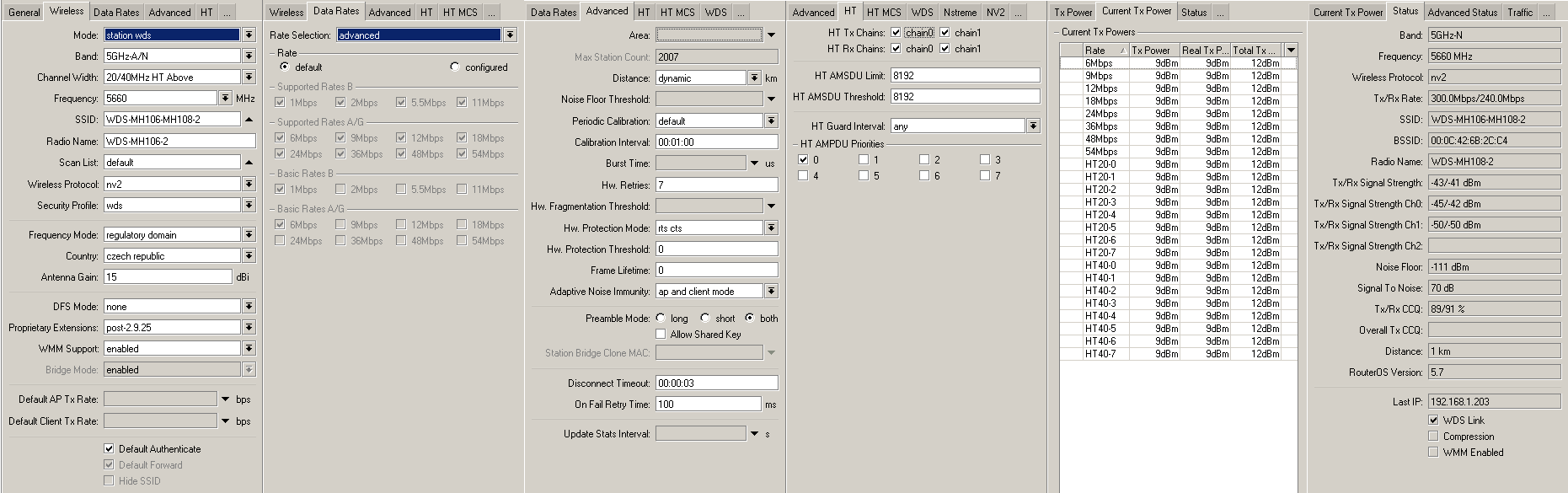The width and height of the screenshot is (1568, 493).
Task: Open the Proprietary Extensions dropdown
Action: coord(249,327)
